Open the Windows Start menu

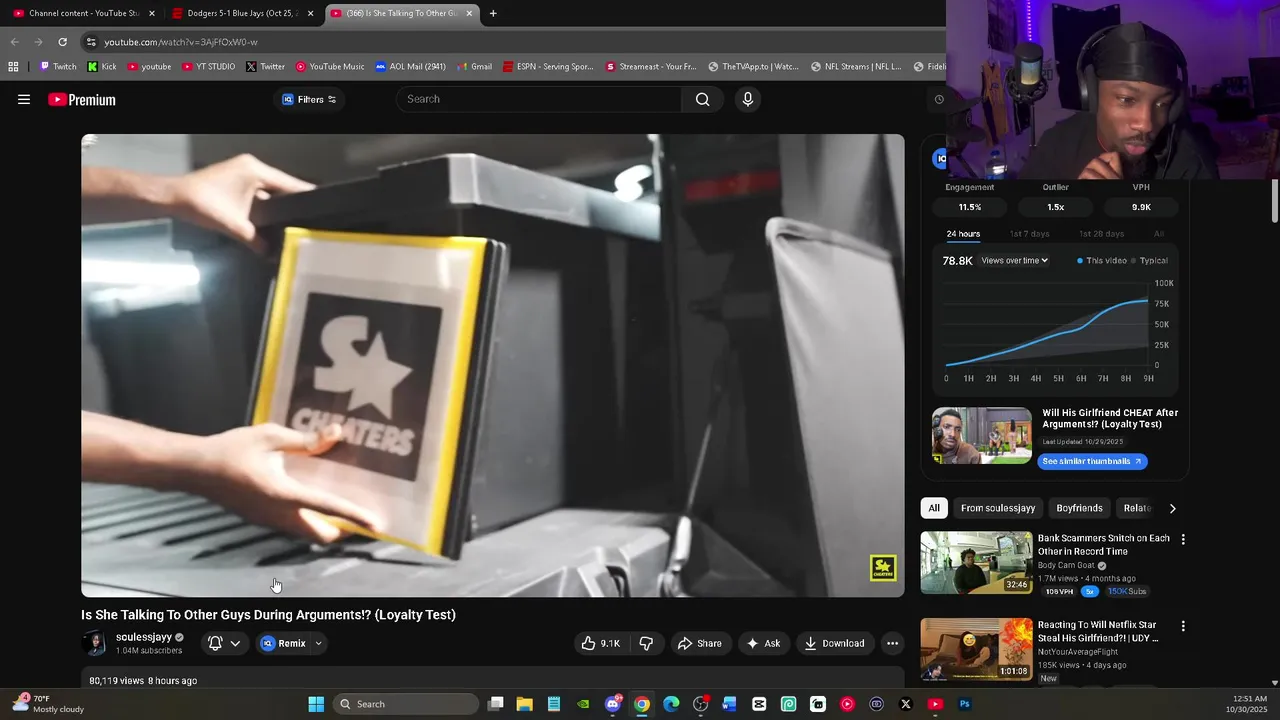[x=316, y=704]
